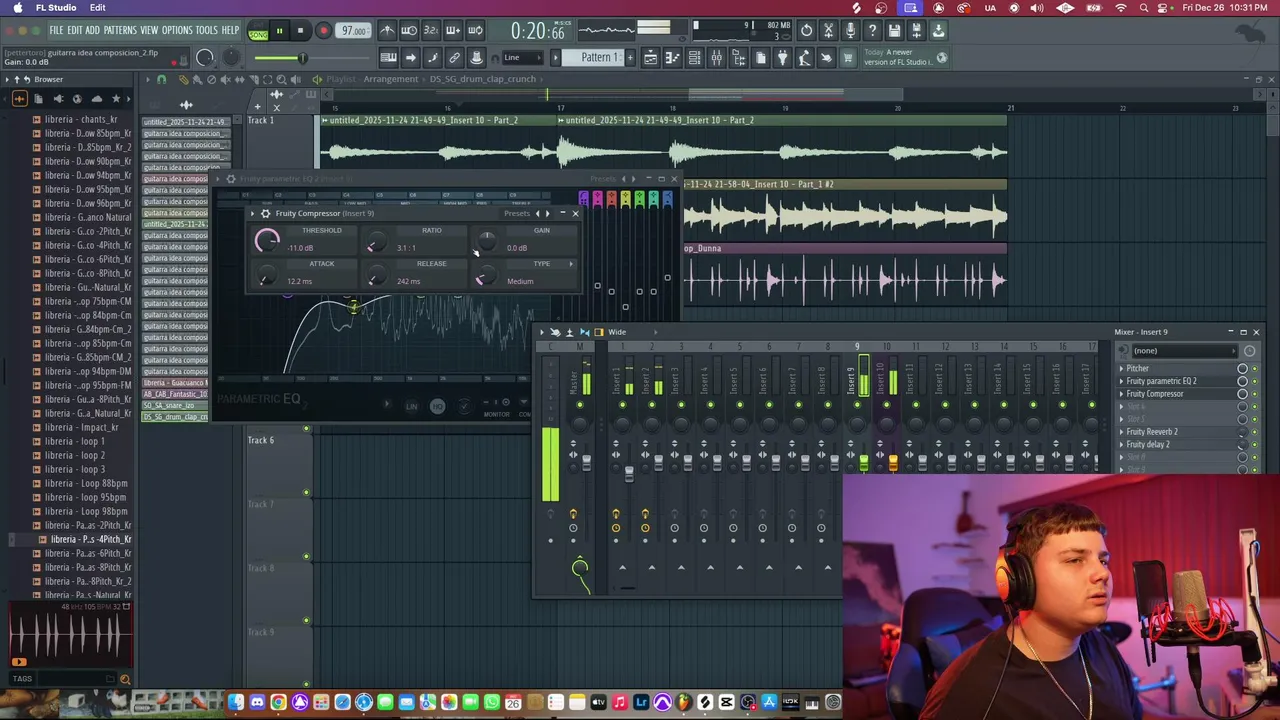Enable loop recording icon
The height and width of the screenshot is (720, 1280).
coord(475,30)
